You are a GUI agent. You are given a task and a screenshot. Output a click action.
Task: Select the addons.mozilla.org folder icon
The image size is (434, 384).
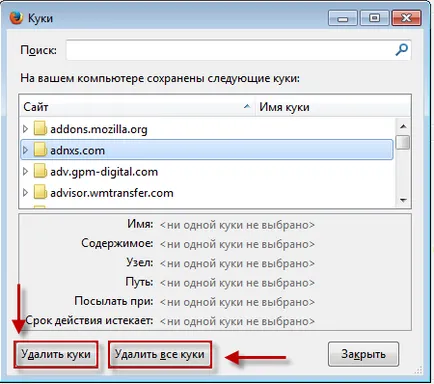click(x=40, y=129)
